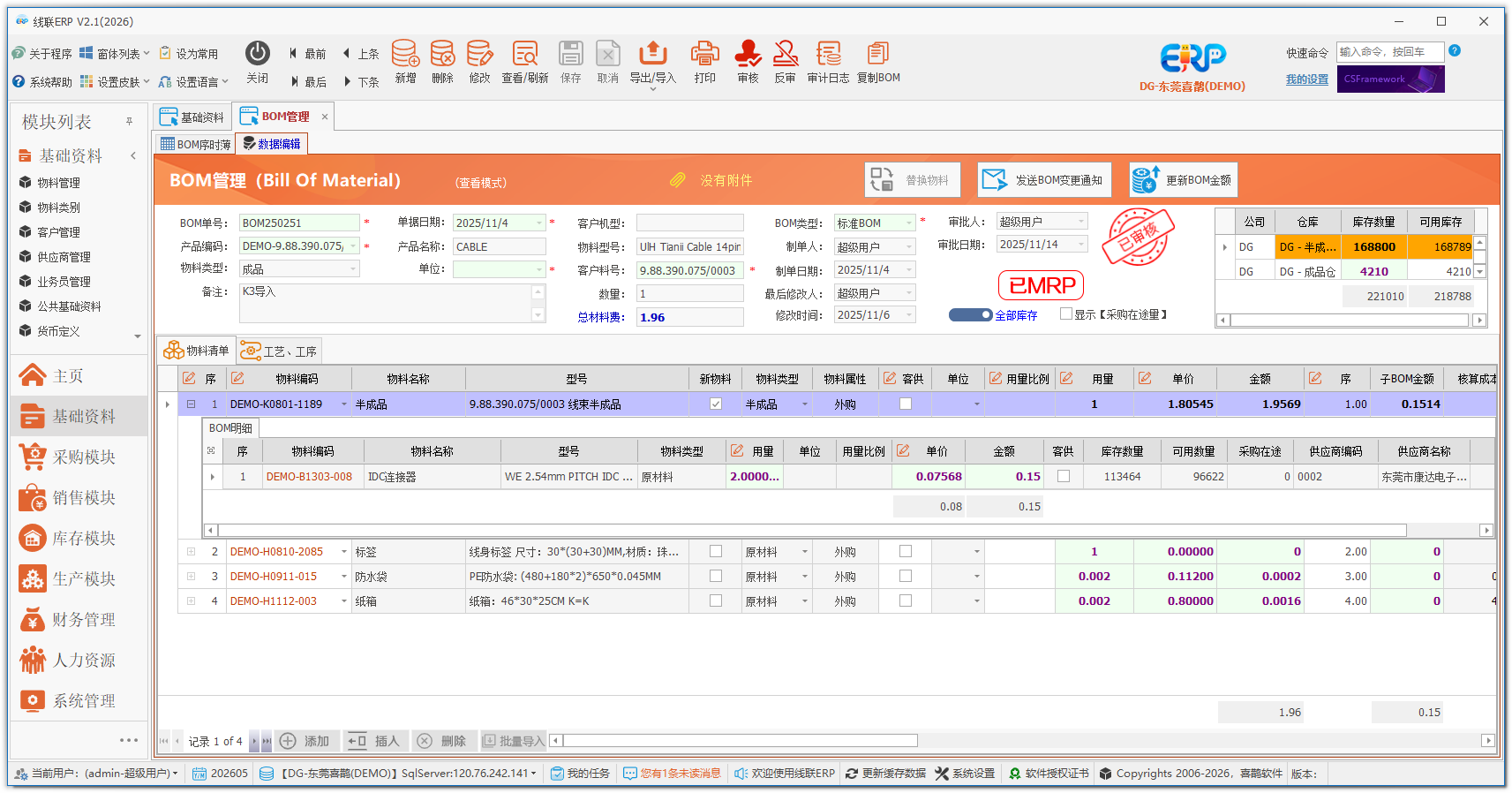
Task: Click the MRP button
Action: click(x=1042, y=286)
